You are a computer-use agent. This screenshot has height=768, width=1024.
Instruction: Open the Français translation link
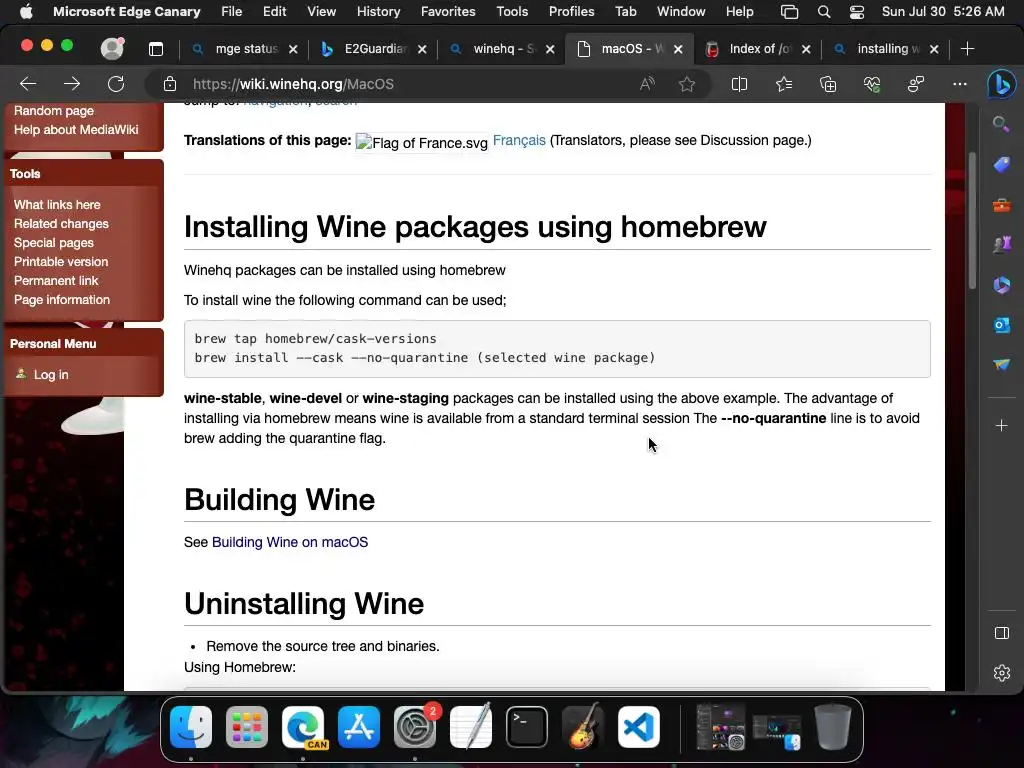519,140
